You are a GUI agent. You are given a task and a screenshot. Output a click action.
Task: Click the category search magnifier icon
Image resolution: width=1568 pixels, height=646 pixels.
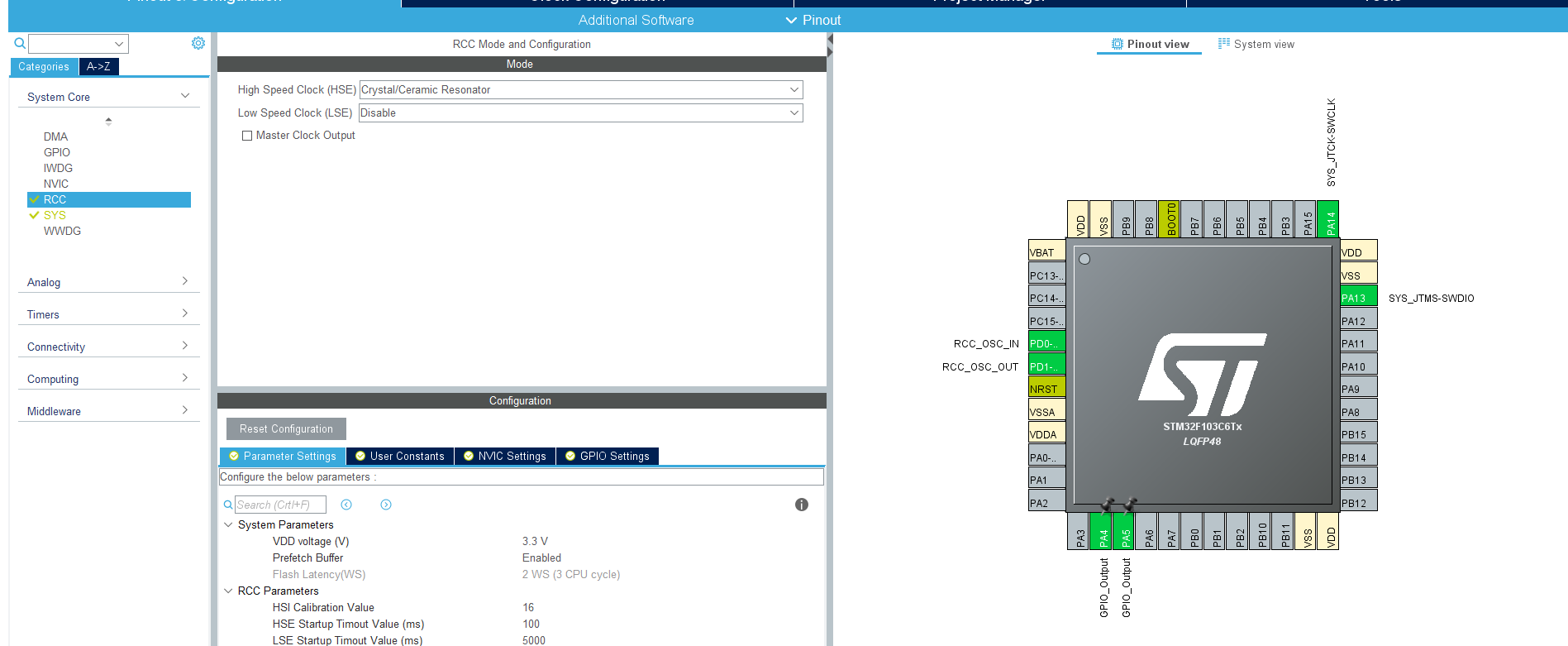coord(20,43)
